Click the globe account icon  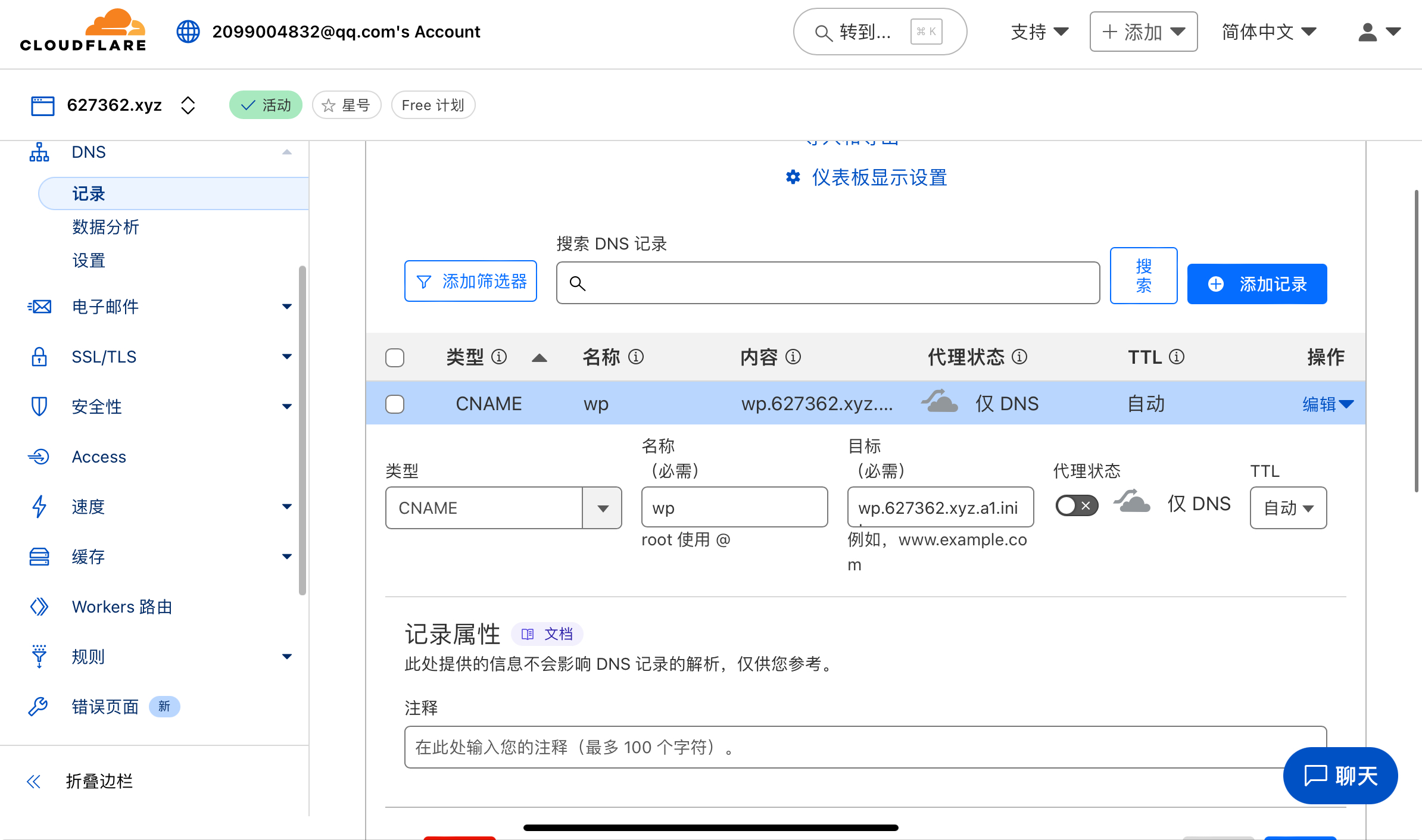(x=188, y=32)
